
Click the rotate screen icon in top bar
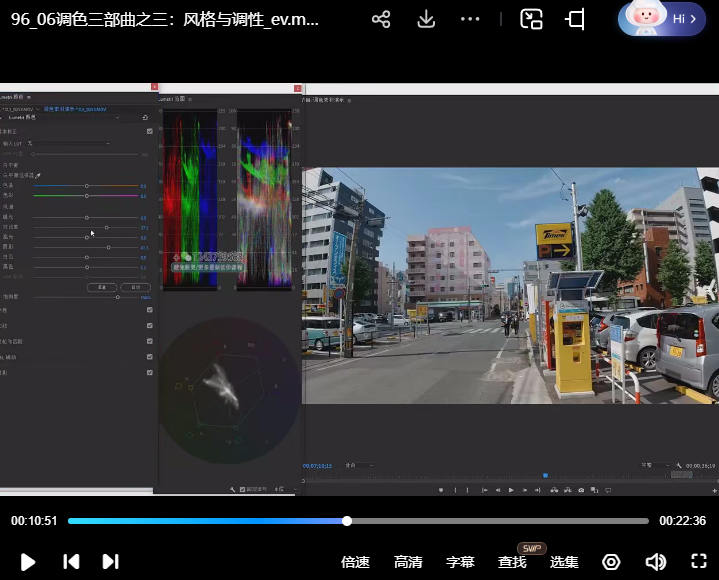tap(575, 19)
